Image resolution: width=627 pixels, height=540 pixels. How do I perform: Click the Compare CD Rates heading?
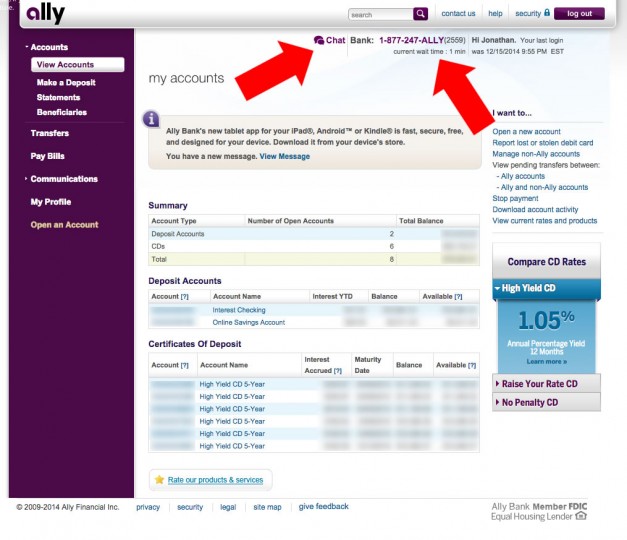click(x=546, y=262)
